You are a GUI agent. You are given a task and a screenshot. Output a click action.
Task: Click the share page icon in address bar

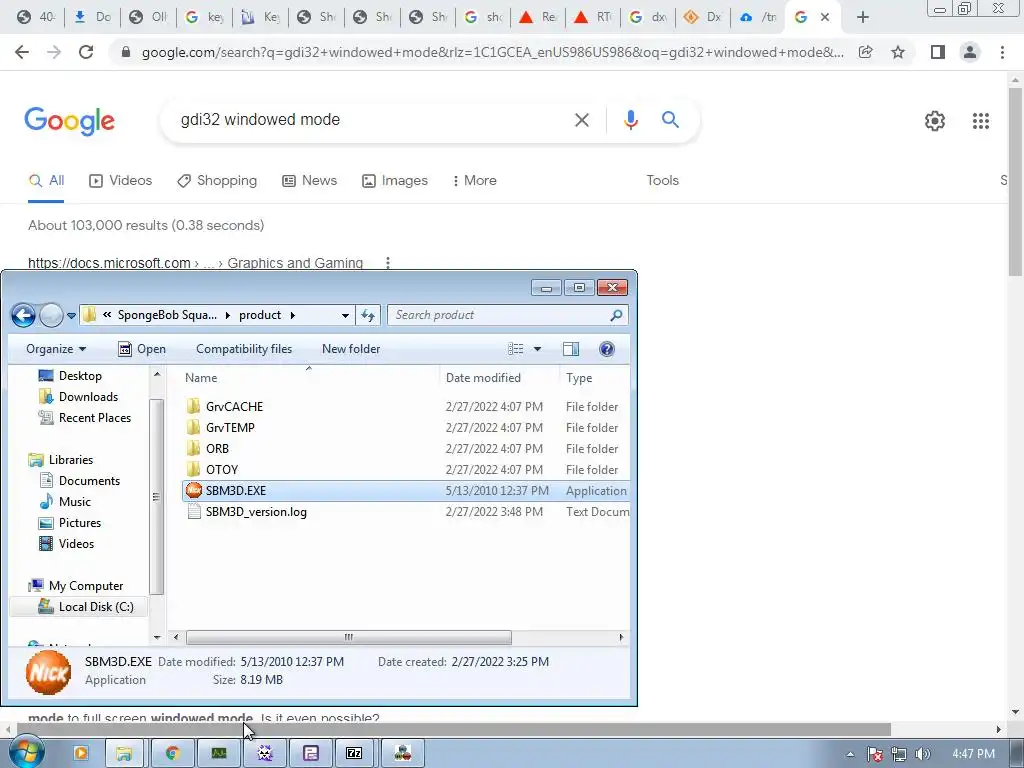866,52
